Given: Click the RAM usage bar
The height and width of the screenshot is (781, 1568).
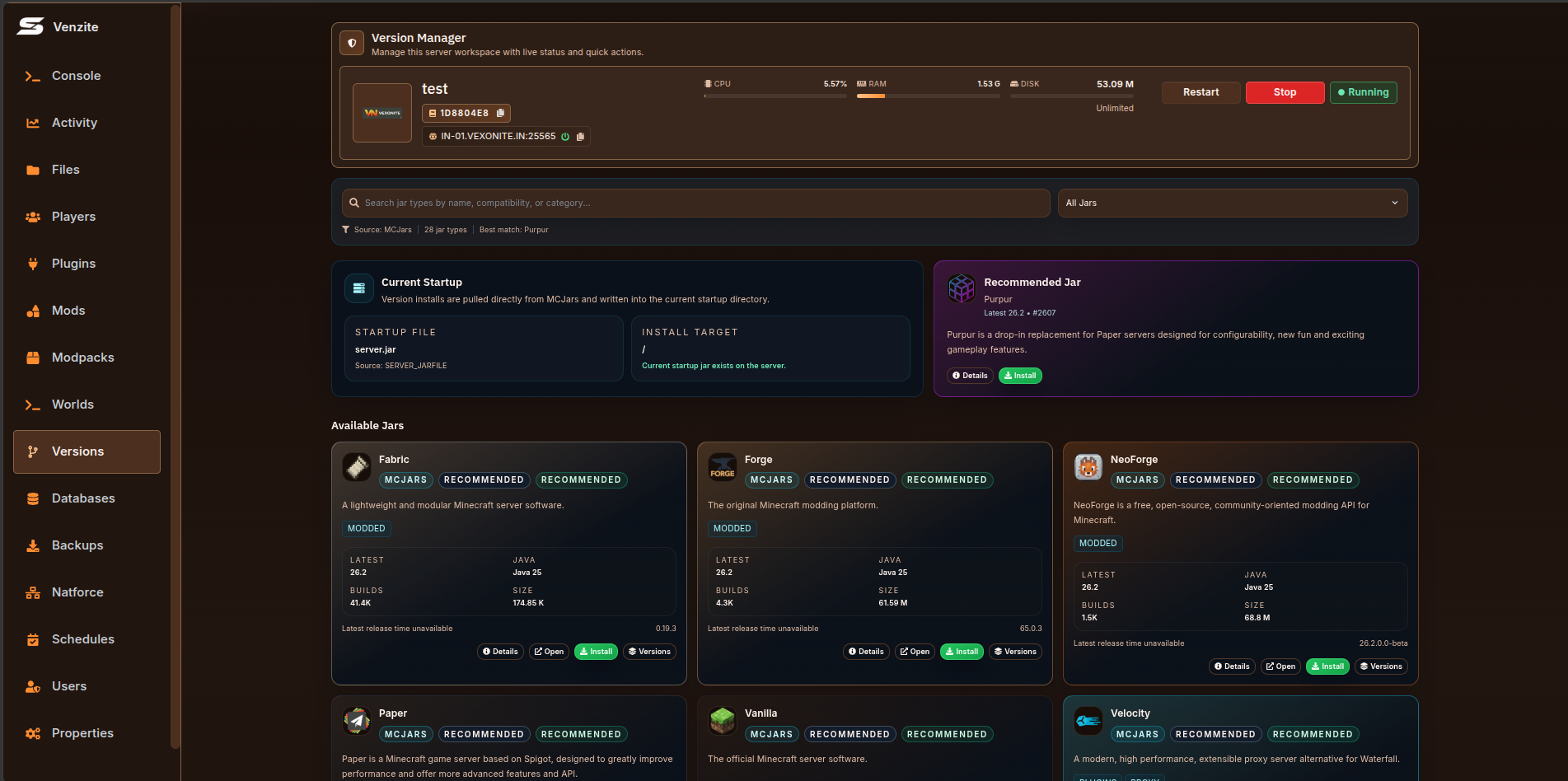Looking at the screenshot, I should tap(928, 96).
